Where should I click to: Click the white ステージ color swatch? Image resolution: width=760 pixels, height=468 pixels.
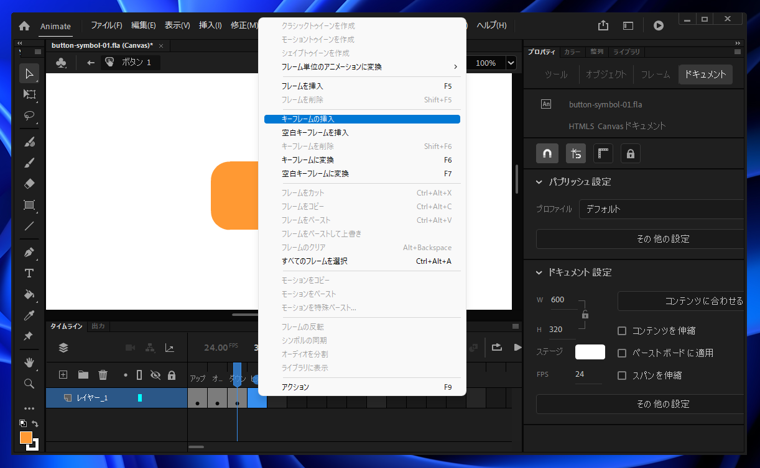[589, 352]
